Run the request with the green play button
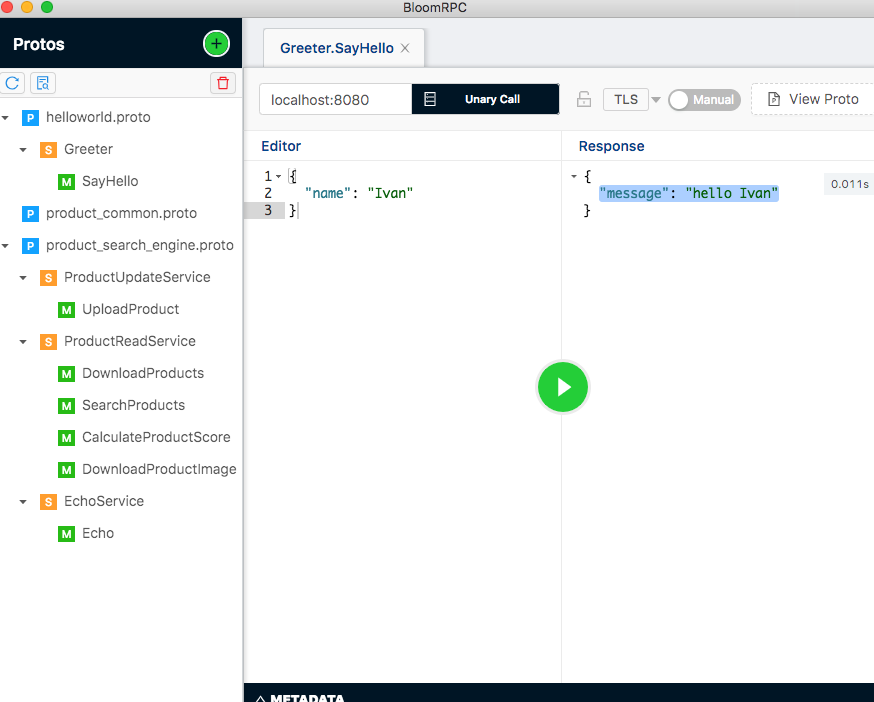 point(562,387)
